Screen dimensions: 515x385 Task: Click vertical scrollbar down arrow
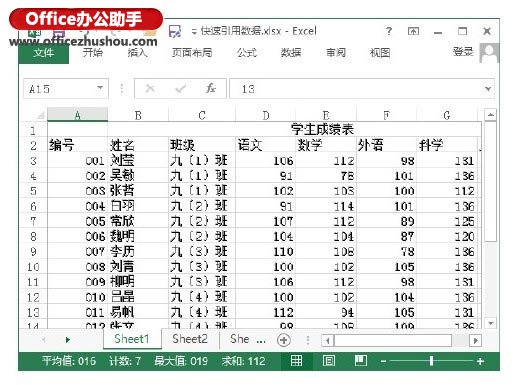click(x=490, y=323)
